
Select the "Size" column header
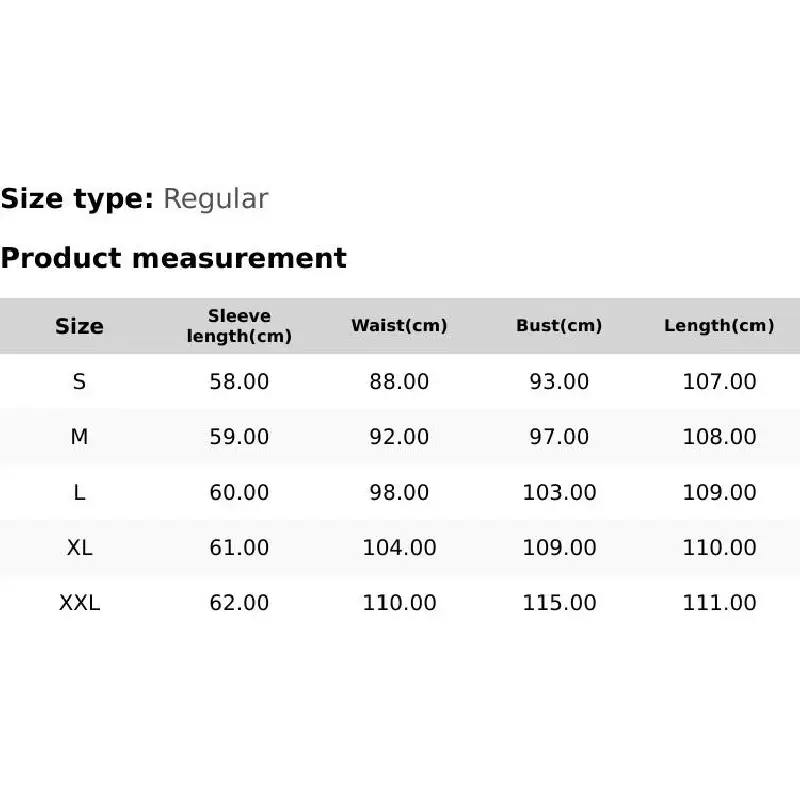click(79, 326)
